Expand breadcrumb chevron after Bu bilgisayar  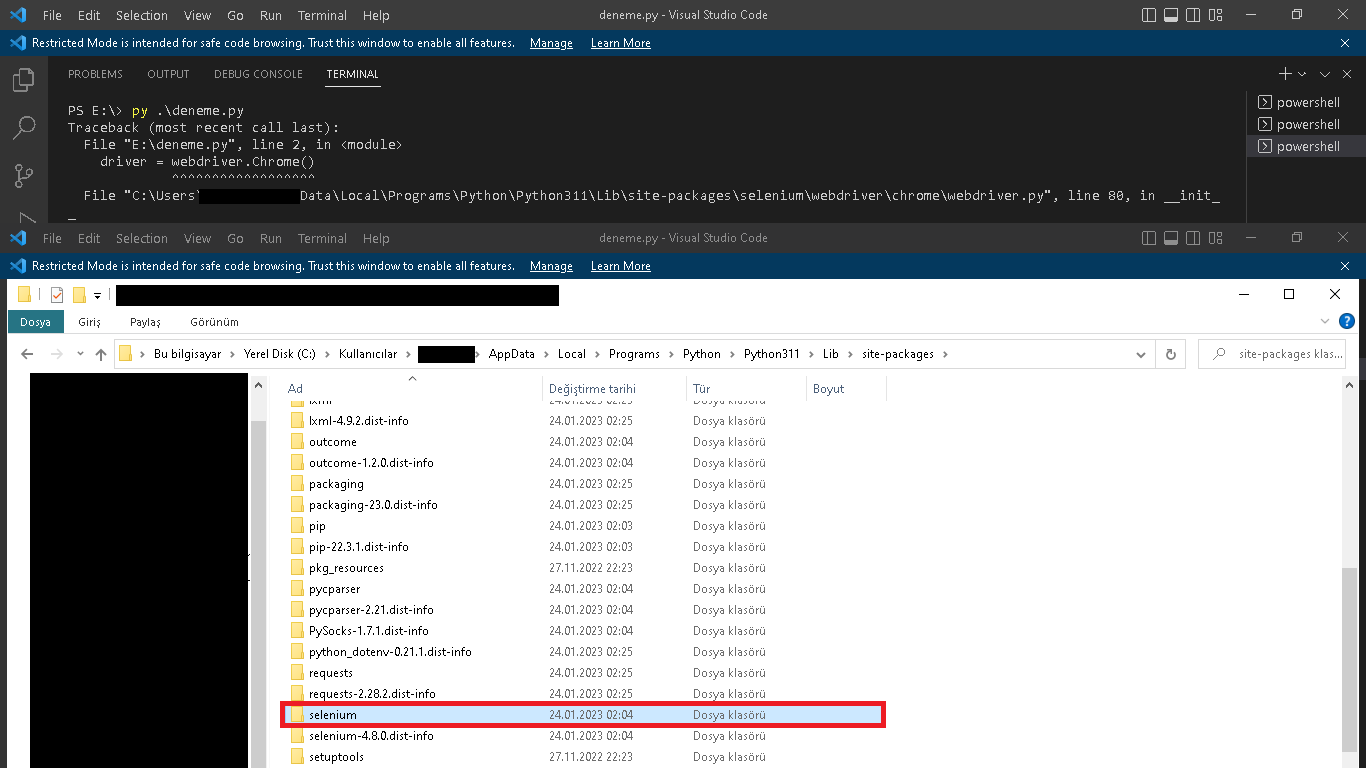coord(232,354)
